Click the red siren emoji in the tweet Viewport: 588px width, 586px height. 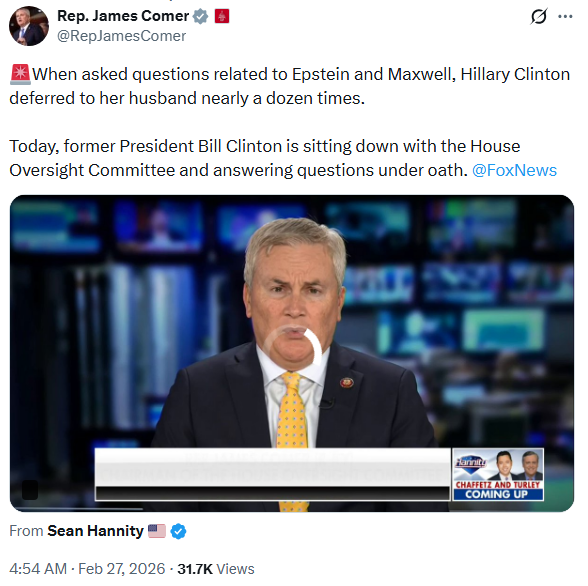[x=20, y=74]
